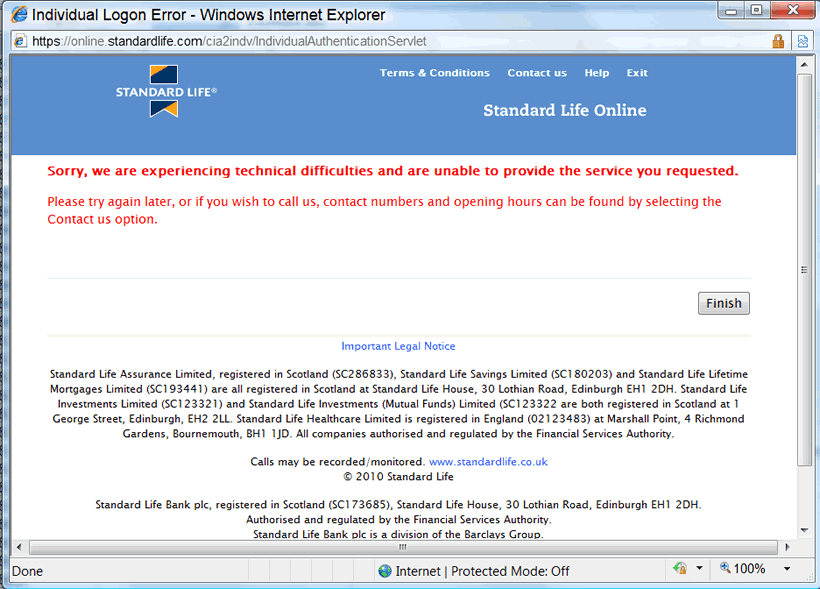This screenshot has width=820, height=589.
Task: Close the Individual Logon Error window
Action: click(793, 10)
